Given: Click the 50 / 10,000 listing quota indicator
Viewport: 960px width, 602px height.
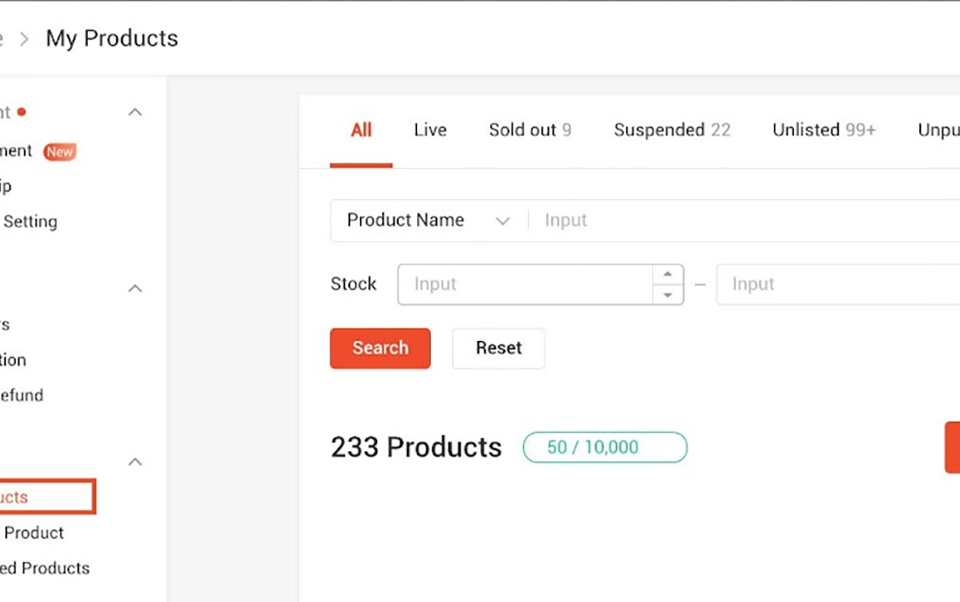Looking at the screenshot, I should click(x=604, y=447).
